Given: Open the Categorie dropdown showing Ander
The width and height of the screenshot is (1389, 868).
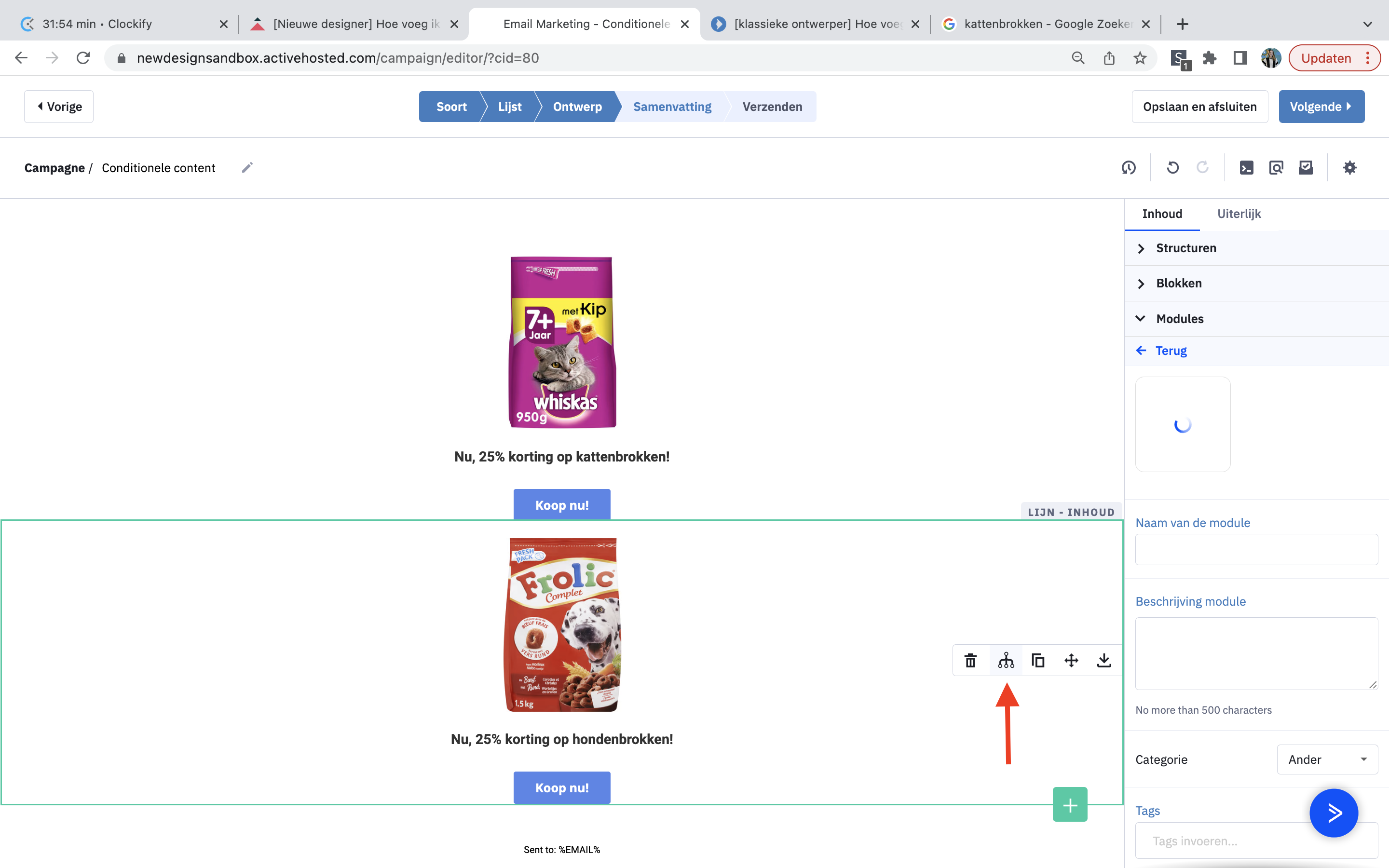Looking at the screenshot, I should (x=1327, y=759).
